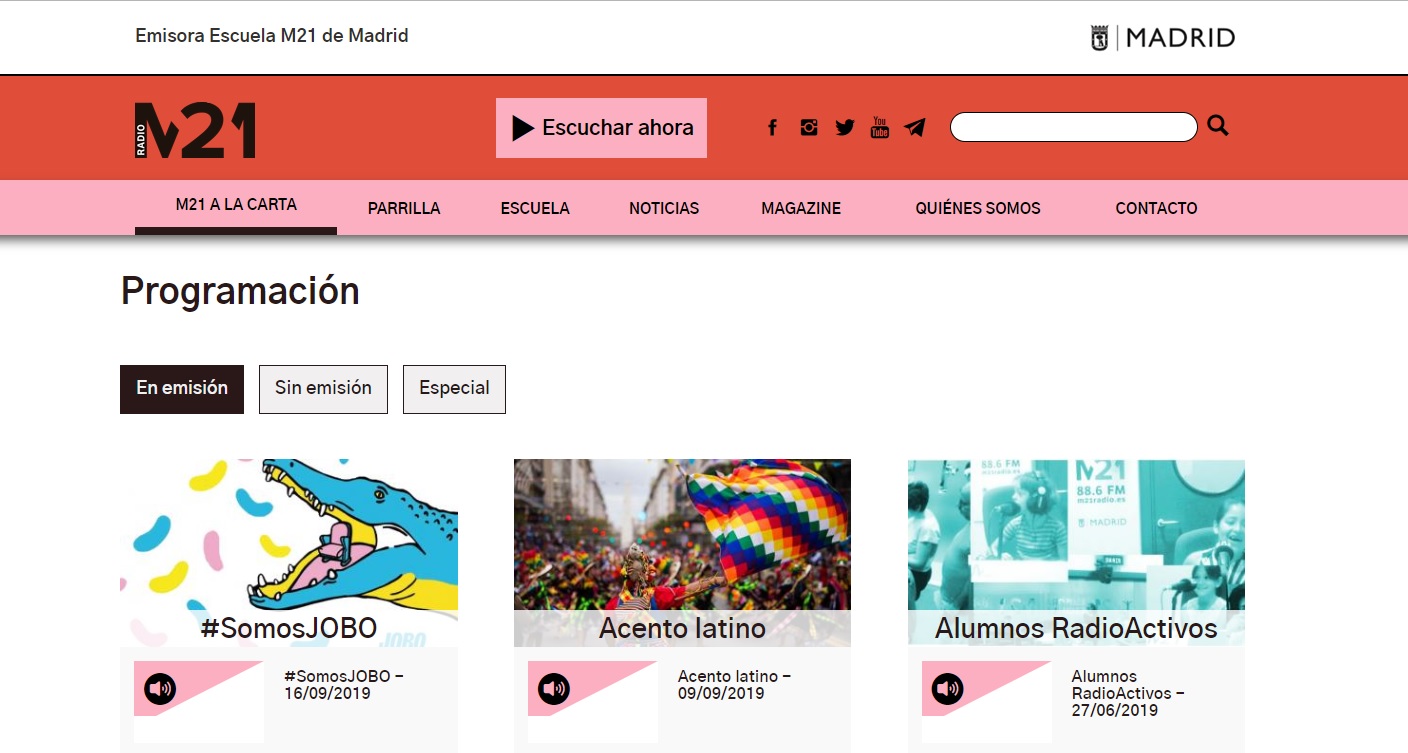
Task: Play the Alumnos RadioActivos speaker icon
Action: pos(948,688)
